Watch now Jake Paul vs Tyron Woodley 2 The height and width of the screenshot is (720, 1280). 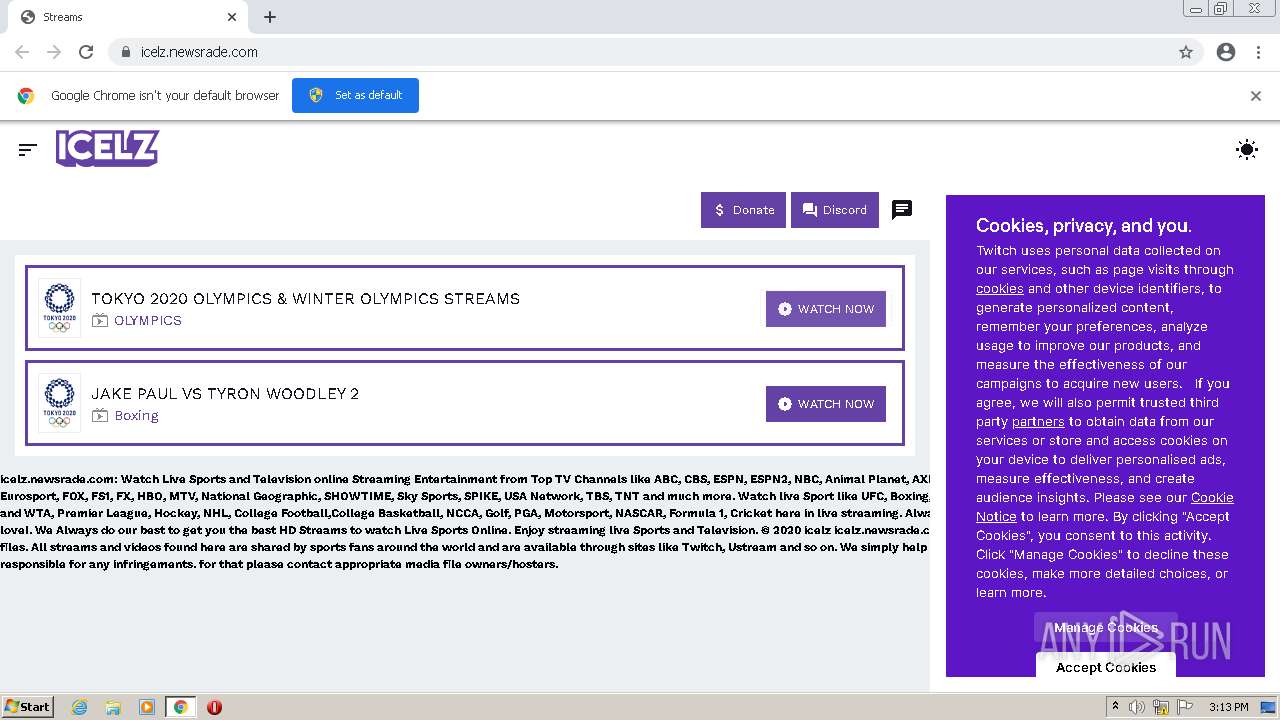click(826, 404)
